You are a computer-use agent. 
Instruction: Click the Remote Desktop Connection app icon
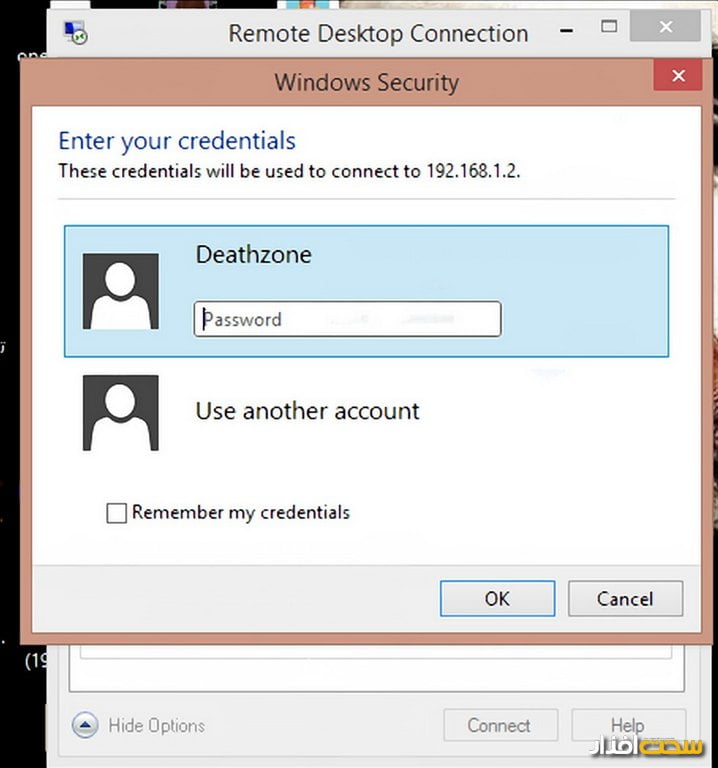(74, 34)
